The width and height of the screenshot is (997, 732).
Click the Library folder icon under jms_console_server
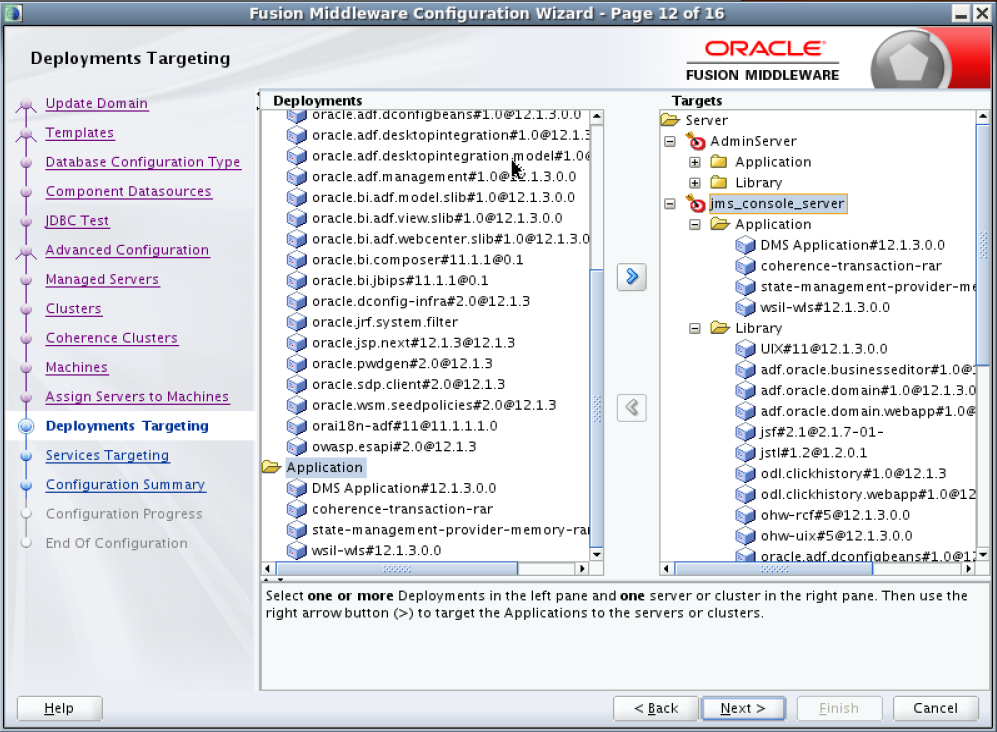point(720,328)
